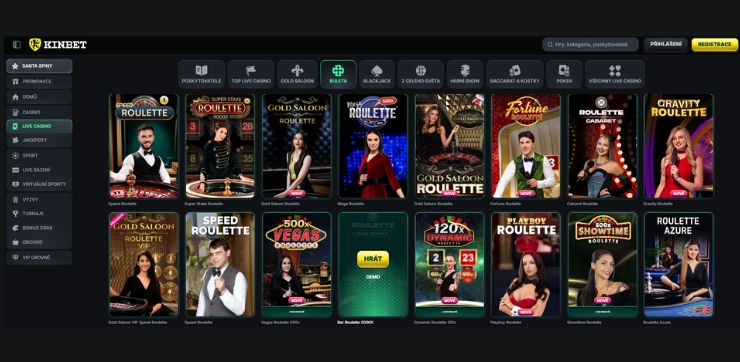
Task: Click the Přihlášení login button
Action: [665, 44]
